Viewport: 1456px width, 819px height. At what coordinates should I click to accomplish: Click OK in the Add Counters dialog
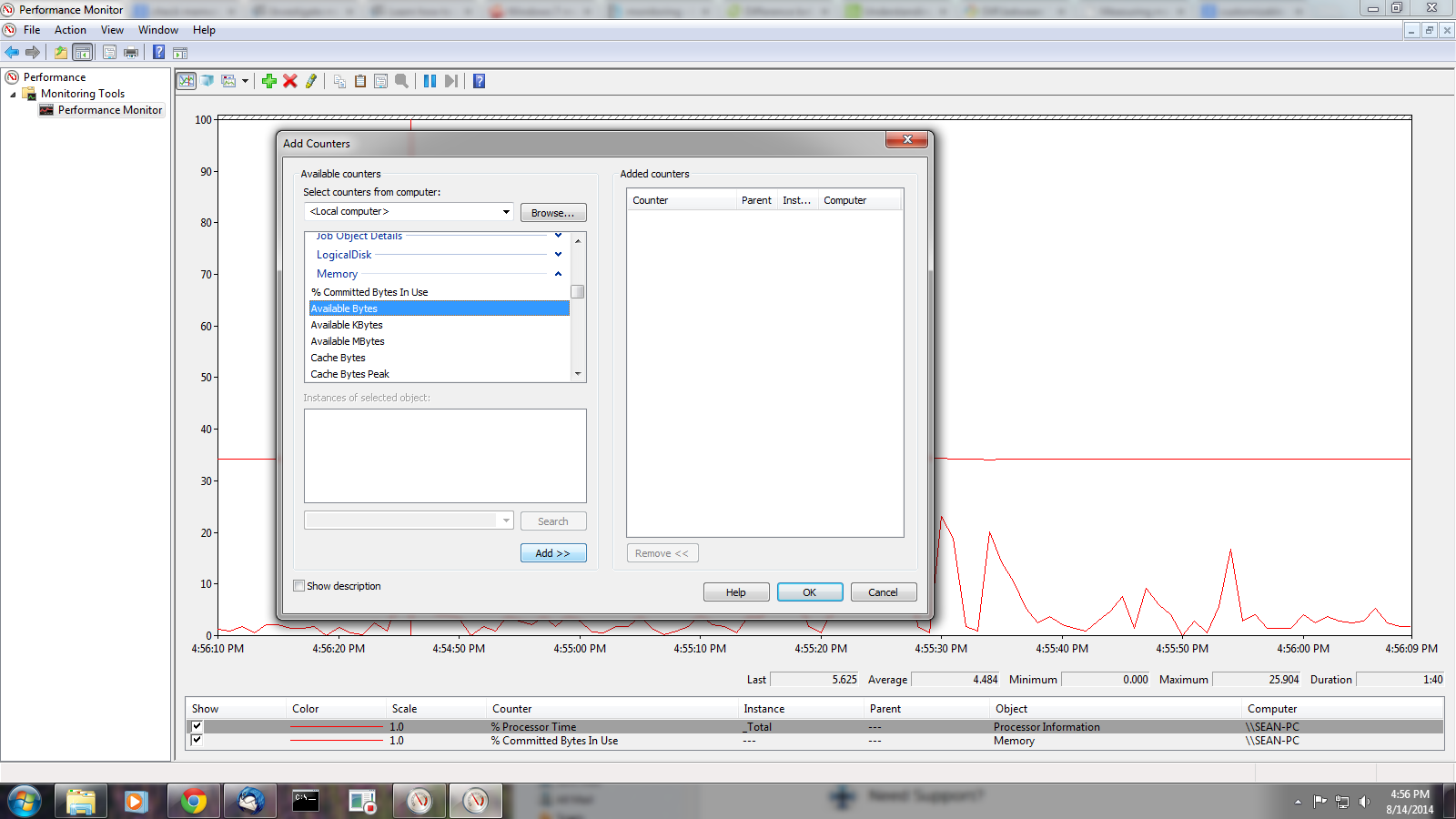point(810,592)
